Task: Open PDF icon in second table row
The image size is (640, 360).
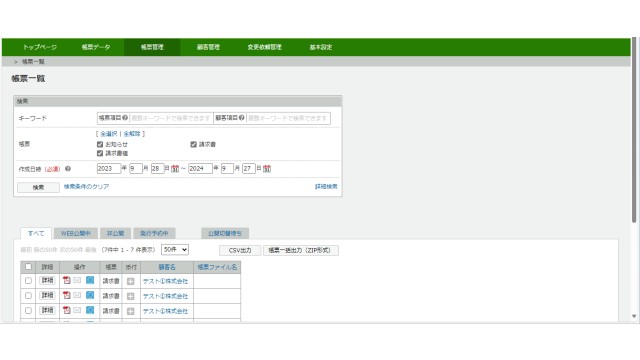Action: [x=67, y=295]
